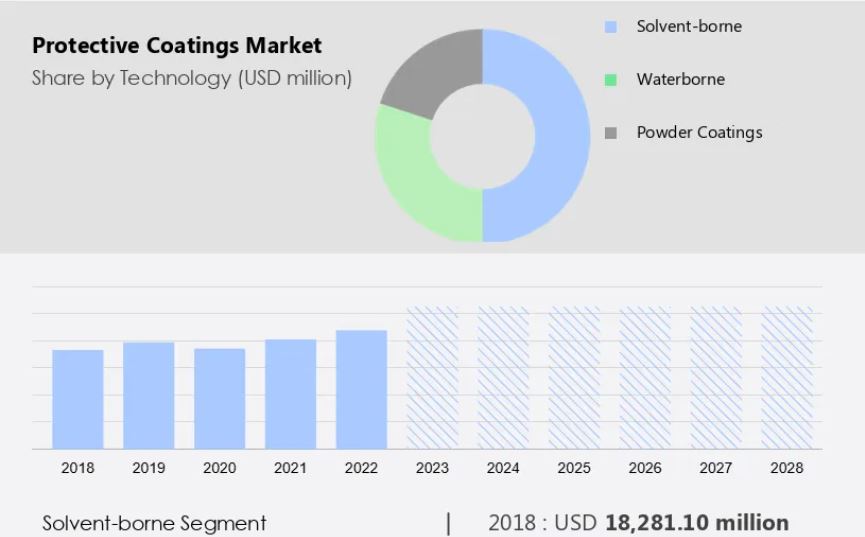Viewport: 865px width, 537px height.
Task: Click the 2021 year label on the axis
Action: tap(290, 467)
